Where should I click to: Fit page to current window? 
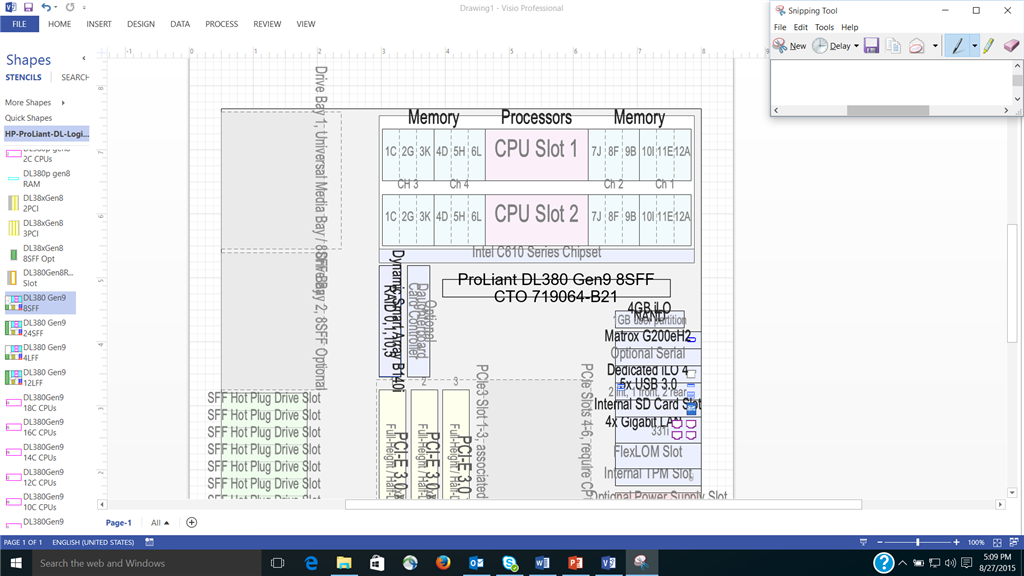[x=997, y=542]
